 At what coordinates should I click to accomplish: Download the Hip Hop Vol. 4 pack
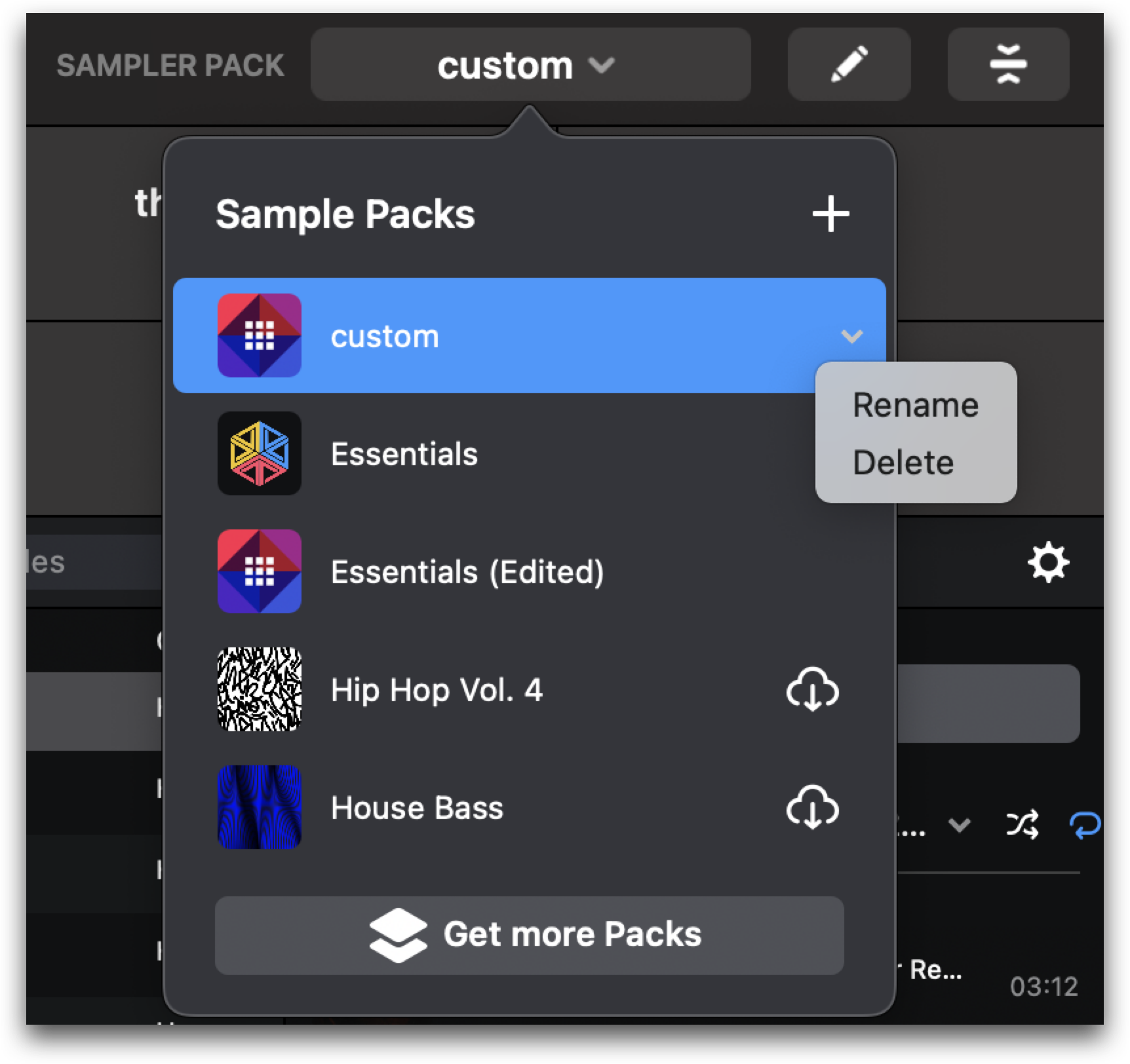pyautogui.click(x=812, y=689)
